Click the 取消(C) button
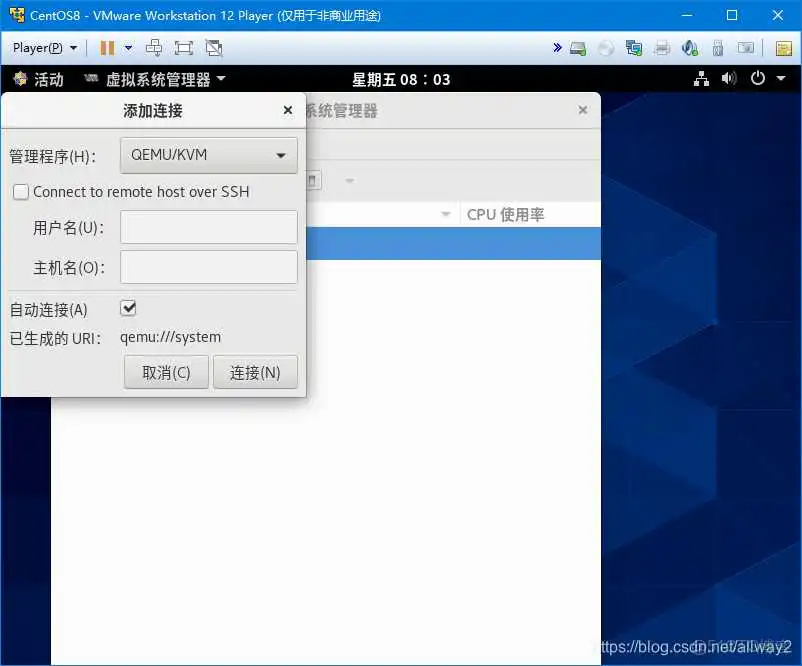This screenshot has height=666, width=802. coord(165,371)
